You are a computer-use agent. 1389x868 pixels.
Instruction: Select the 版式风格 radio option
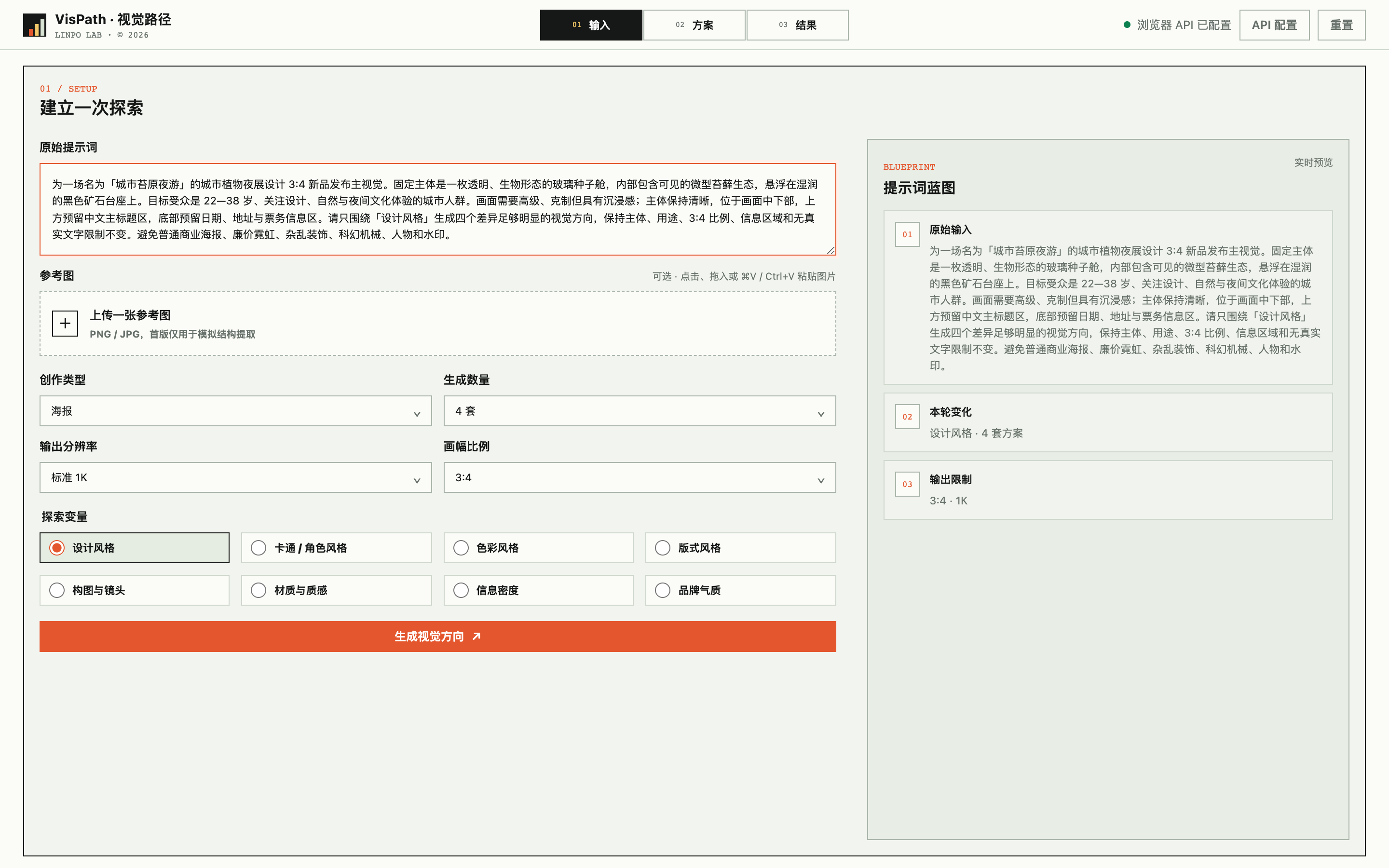tap(740, 548)
